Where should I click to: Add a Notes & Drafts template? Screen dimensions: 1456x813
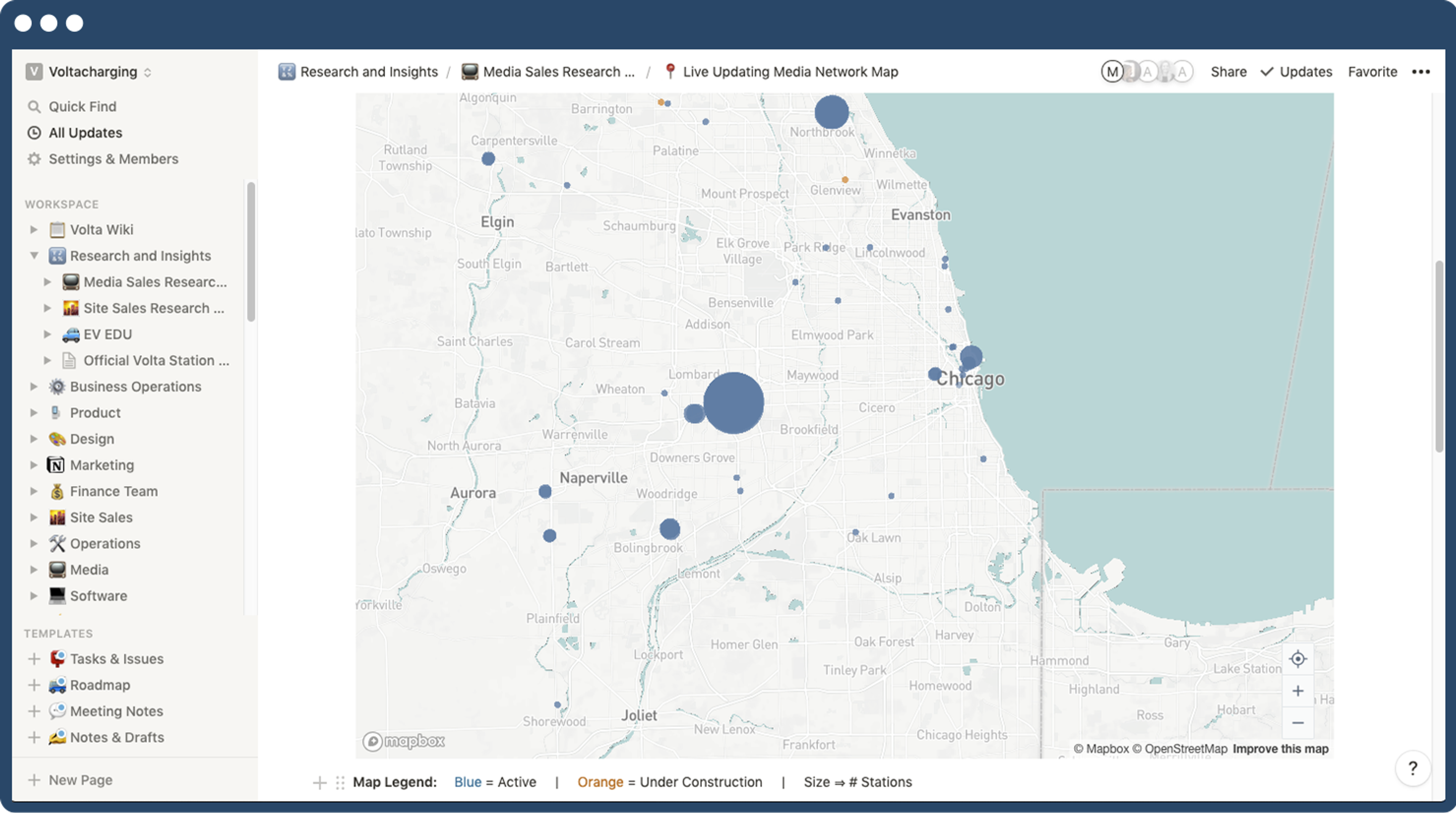click(x=34, y=737)
